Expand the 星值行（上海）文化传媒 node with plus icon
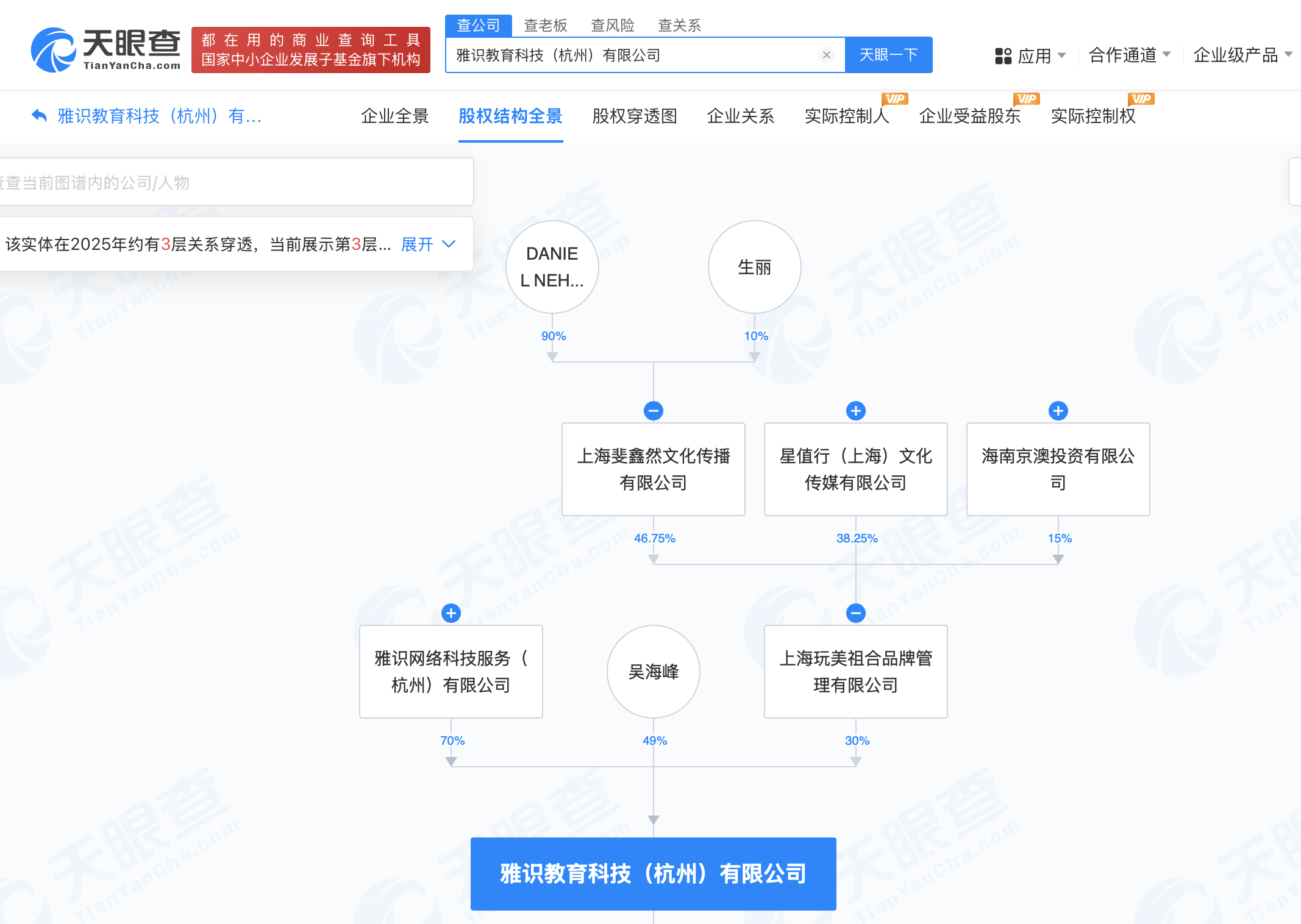 [x=856, y=411]
